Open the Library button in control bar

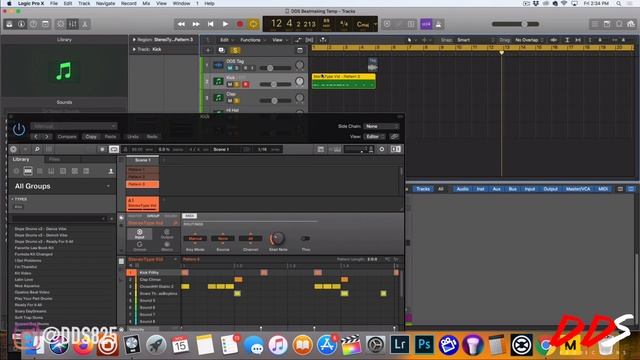(x=9, y=24)
